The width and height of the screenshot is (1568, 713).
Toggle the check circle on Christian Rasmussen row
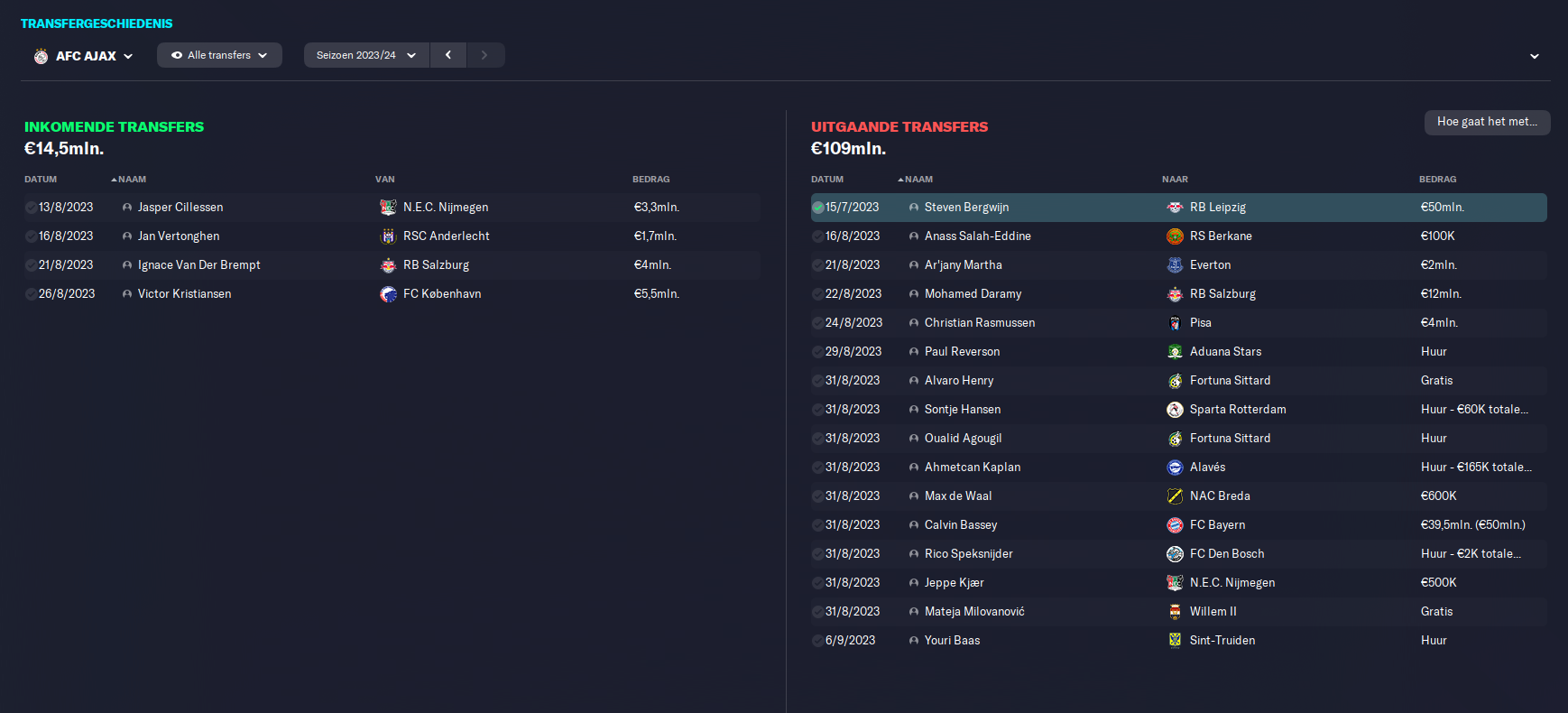pyautogui.click(x=817, y=323)
